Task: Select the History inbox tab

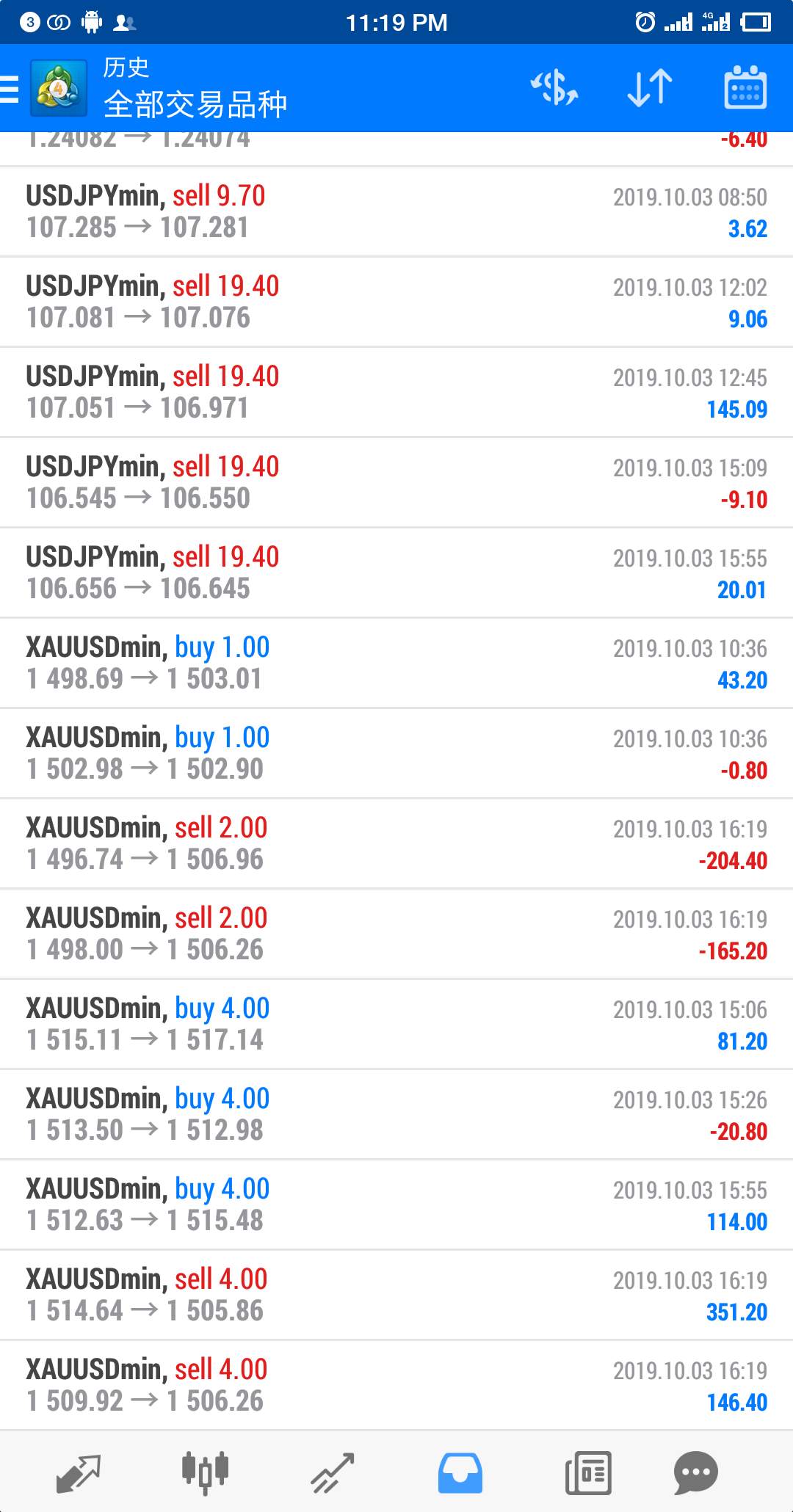Action: (460, 1472)
